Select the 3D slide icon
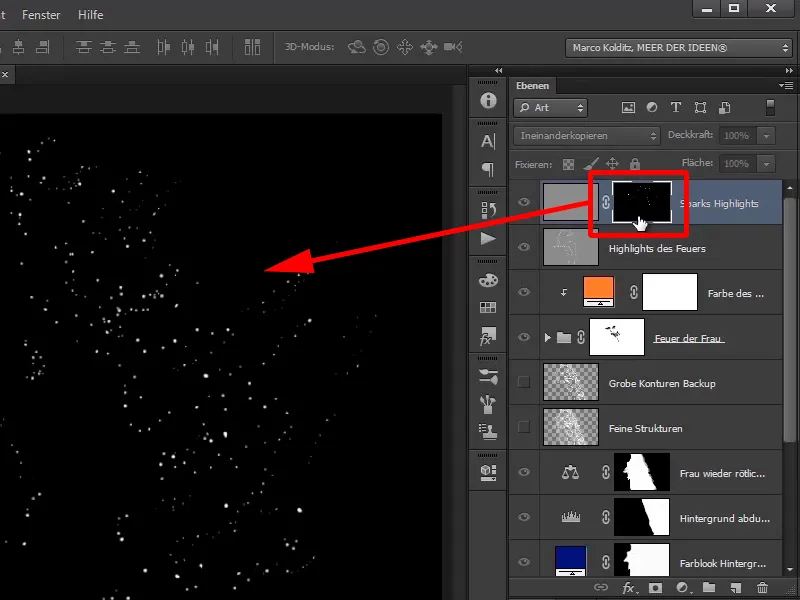 pos(429,47)
